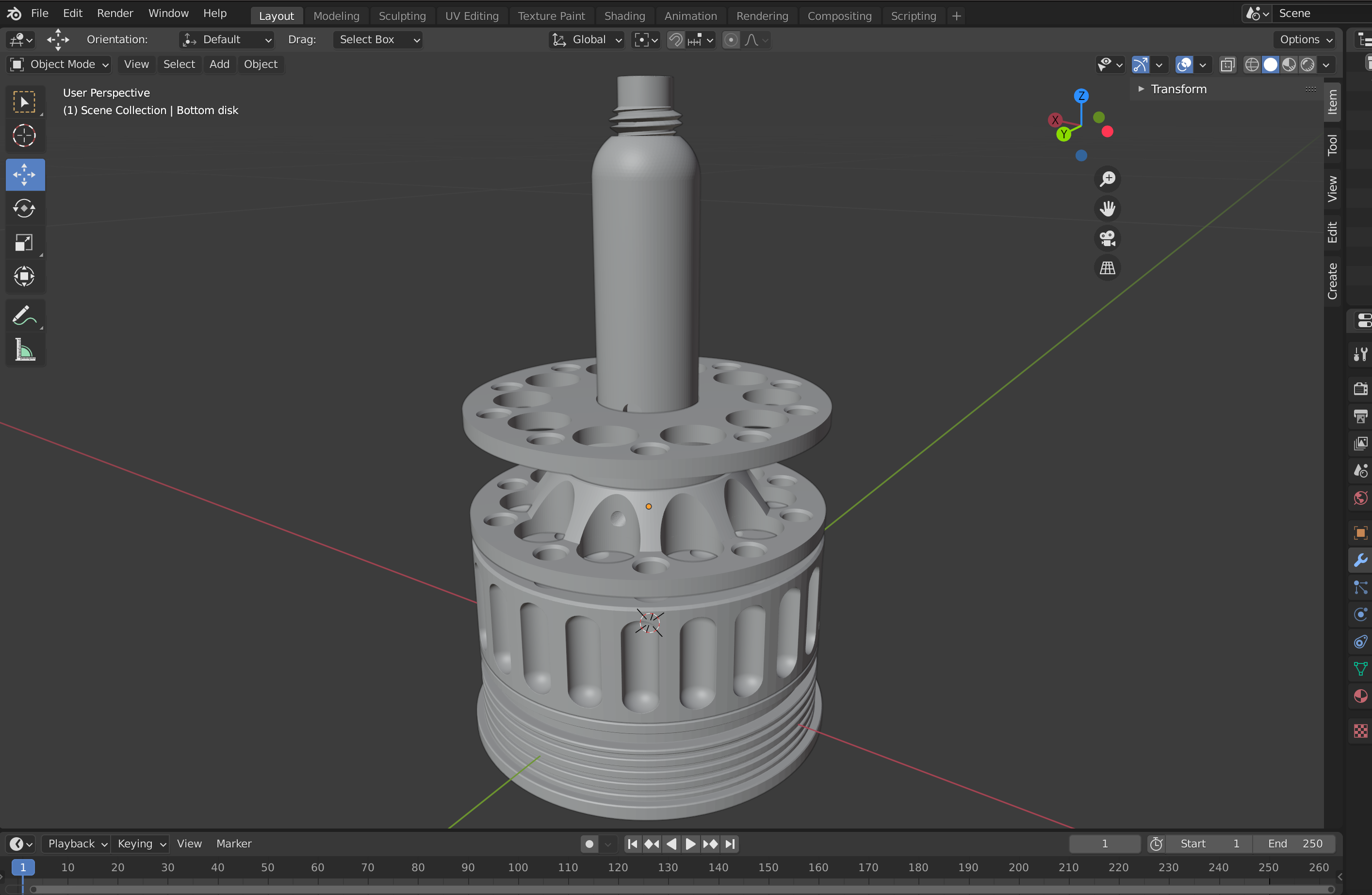Jump to the animation end frame
The height and width of the screenshot is (895, 1372).
(x=730, y=844)
